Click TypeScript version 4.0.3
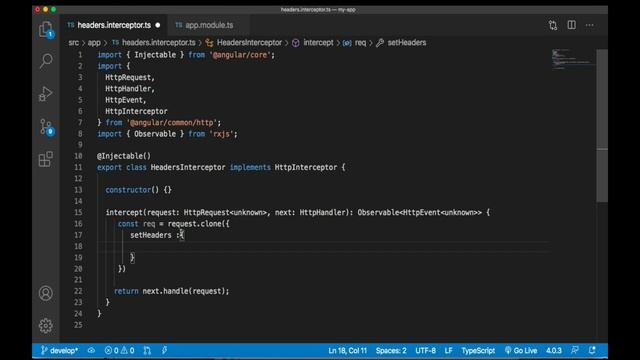The image size is (640, 360). [x=553, y=351]
